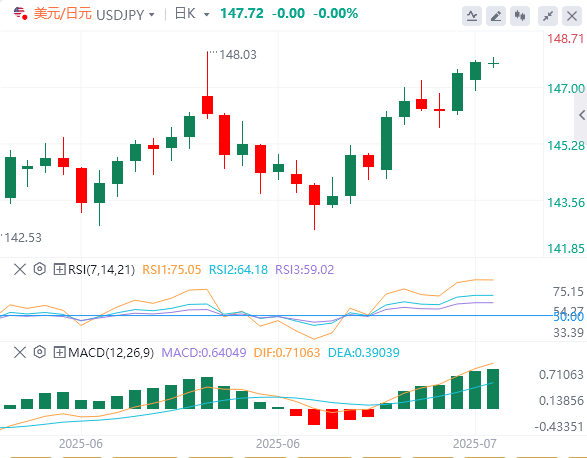Toggle the MACD panel plus box
This screenshot has height=458, width=587.
(x=60, y=352)
